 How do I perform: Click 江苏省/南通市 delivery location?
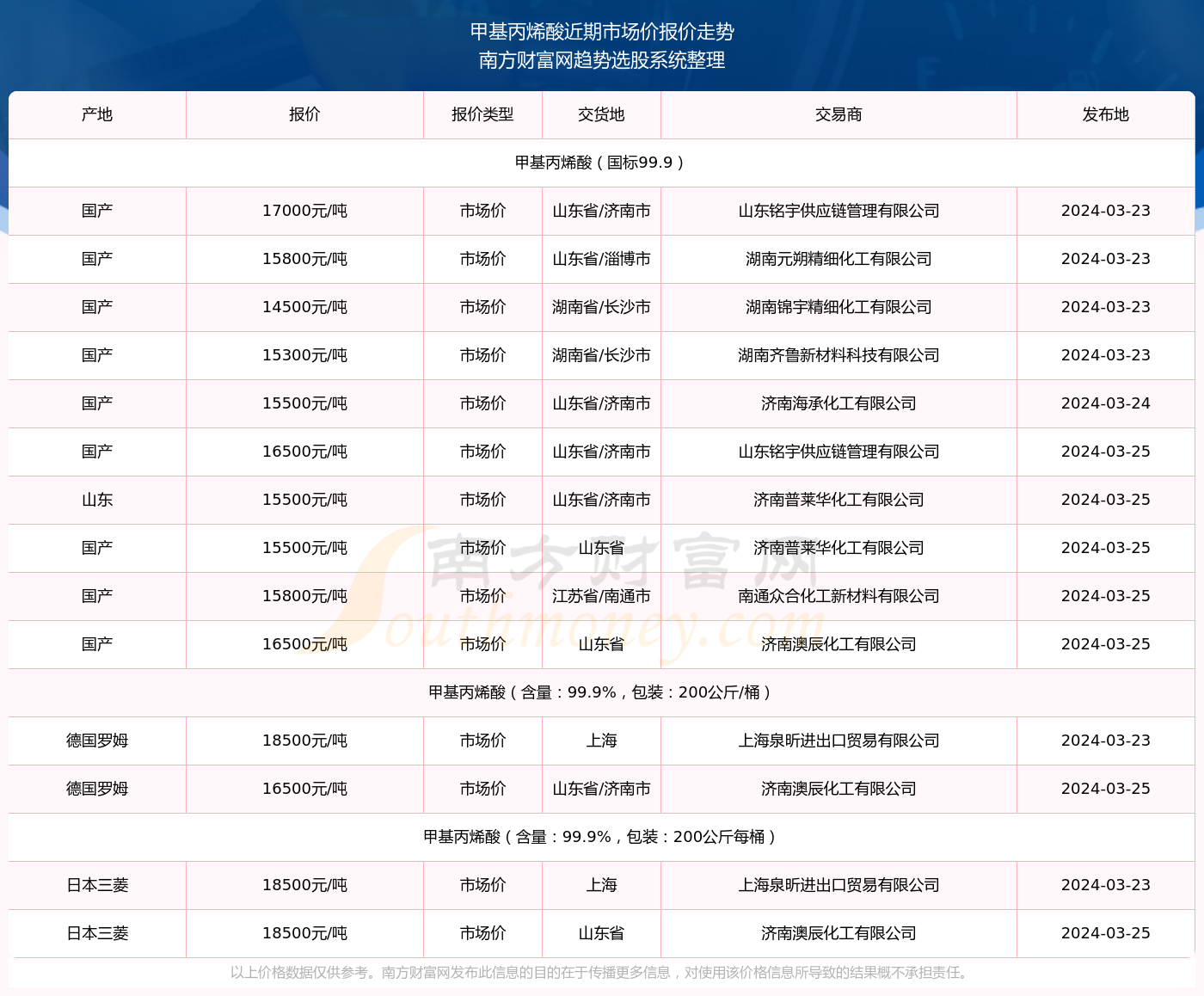point(601,596)
